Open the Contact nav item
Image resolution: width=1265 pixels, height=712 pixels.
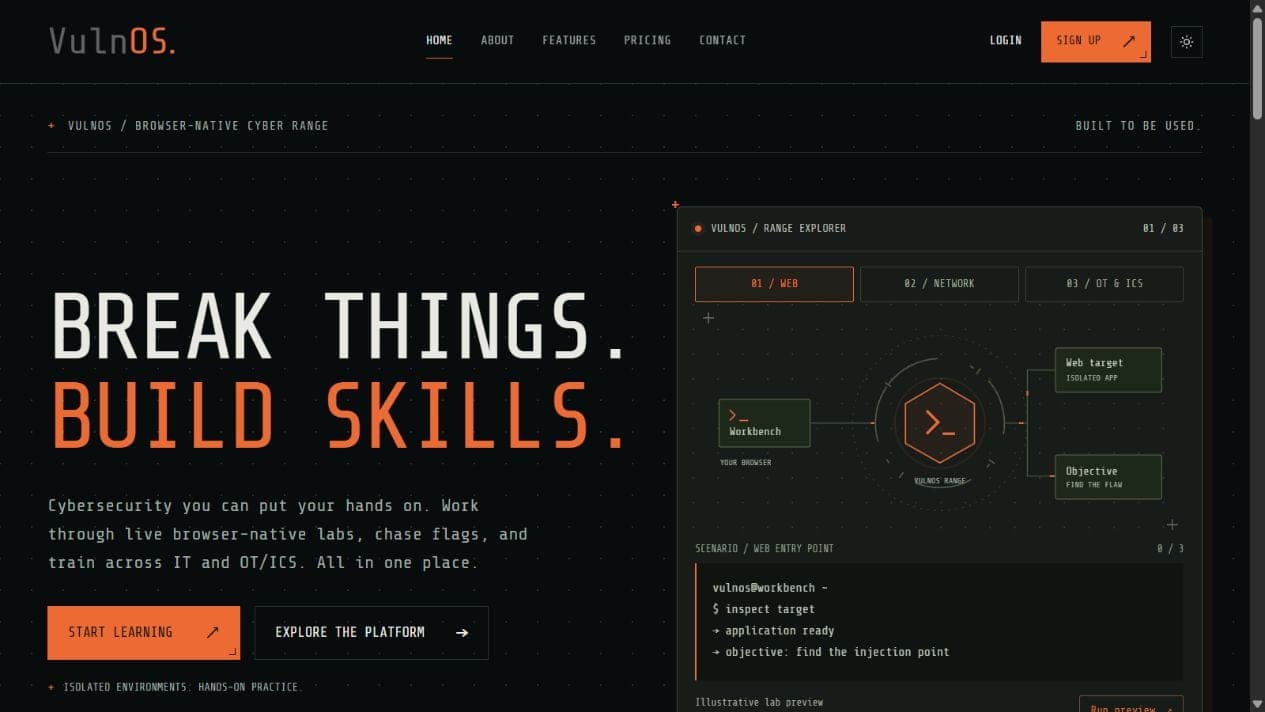point(722,40)
